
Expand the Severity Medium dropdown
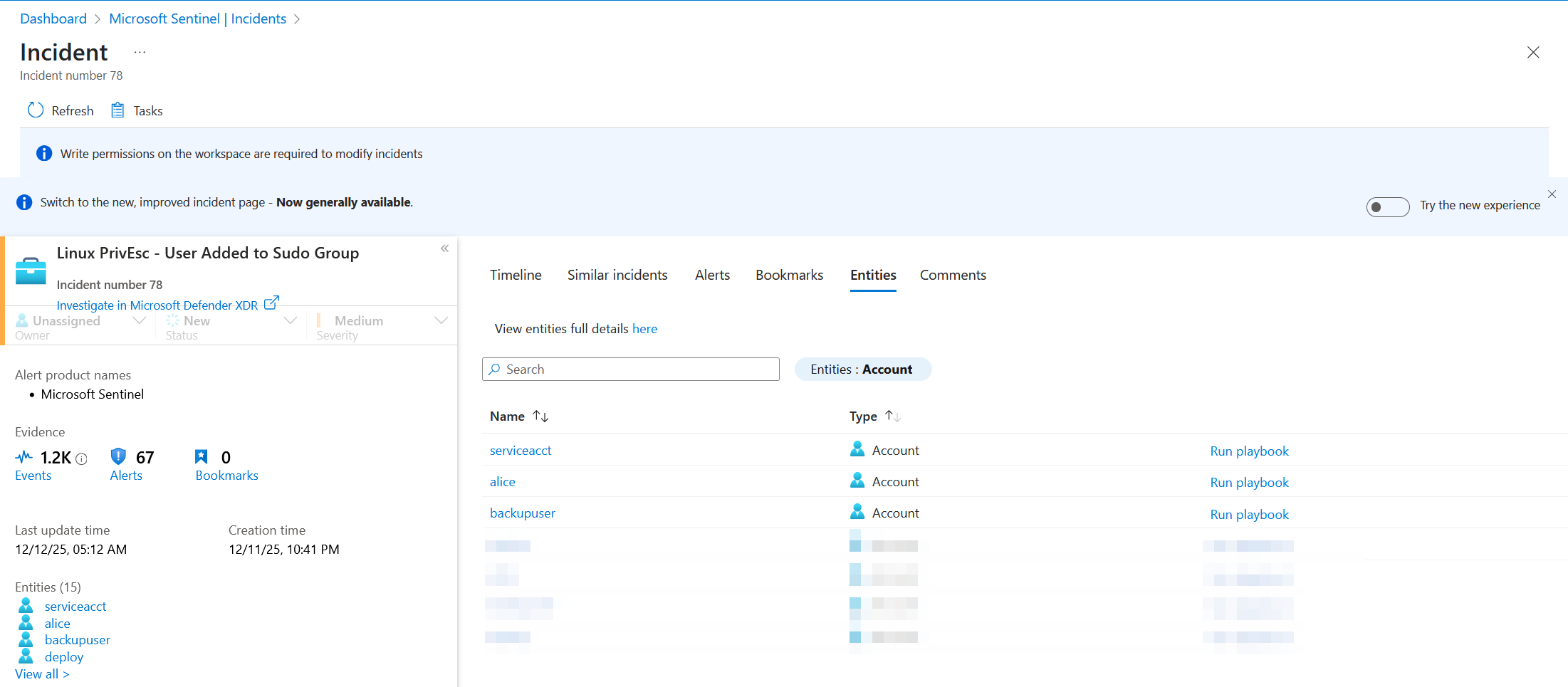coord(441,321)
